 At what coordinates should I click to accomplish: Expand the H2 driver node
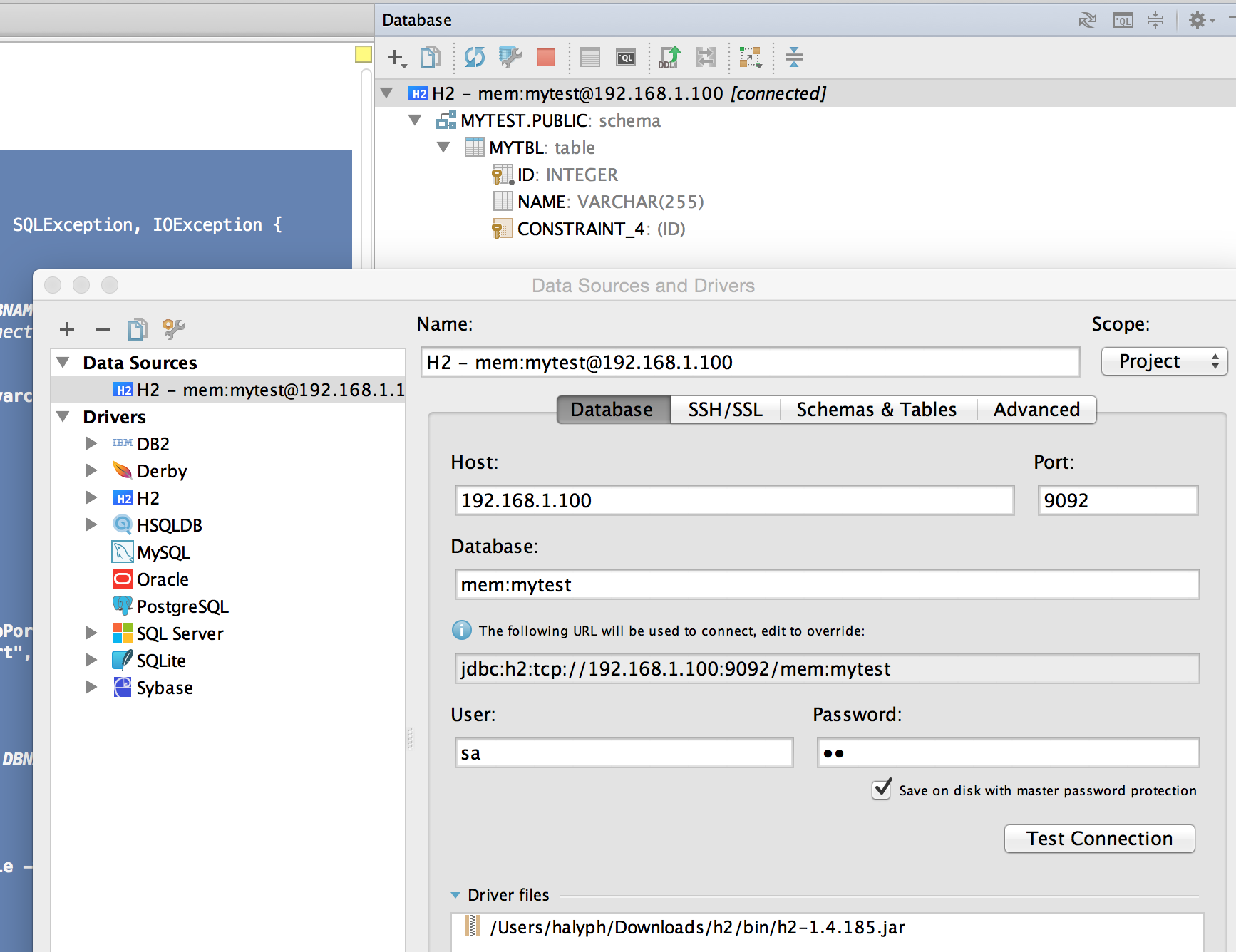coord(91,497)
